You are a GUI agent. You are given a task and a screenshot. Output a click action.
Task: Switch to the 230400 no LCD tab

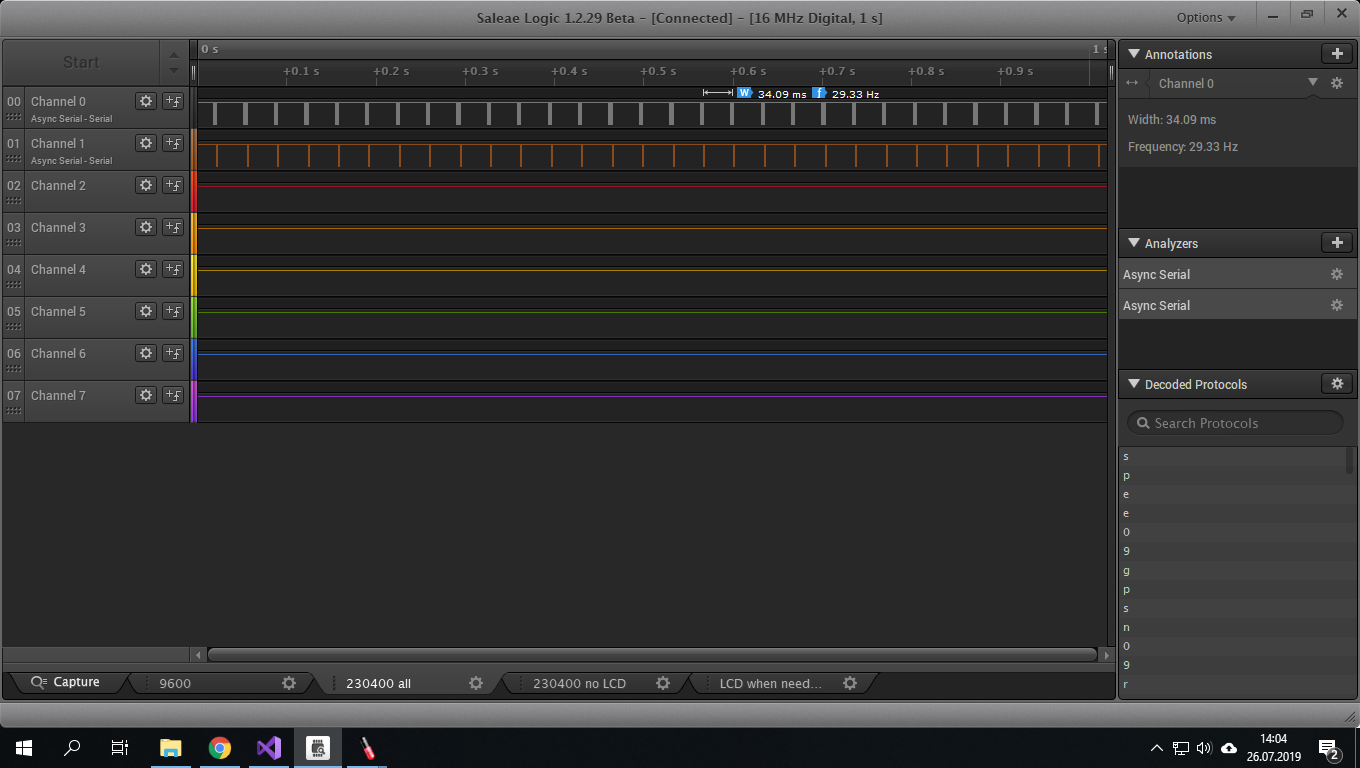tap(579, 683)
